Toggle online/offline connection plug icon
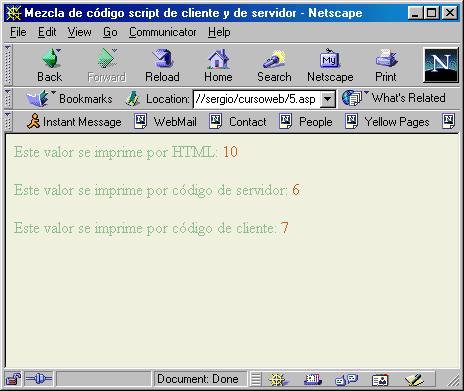Screen dimensions: 464x391 tap(39, 379)
